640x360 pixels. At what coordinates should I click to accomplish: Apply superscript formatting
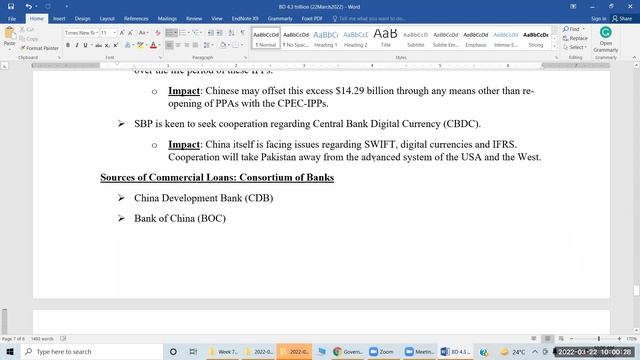pos(116,45)
